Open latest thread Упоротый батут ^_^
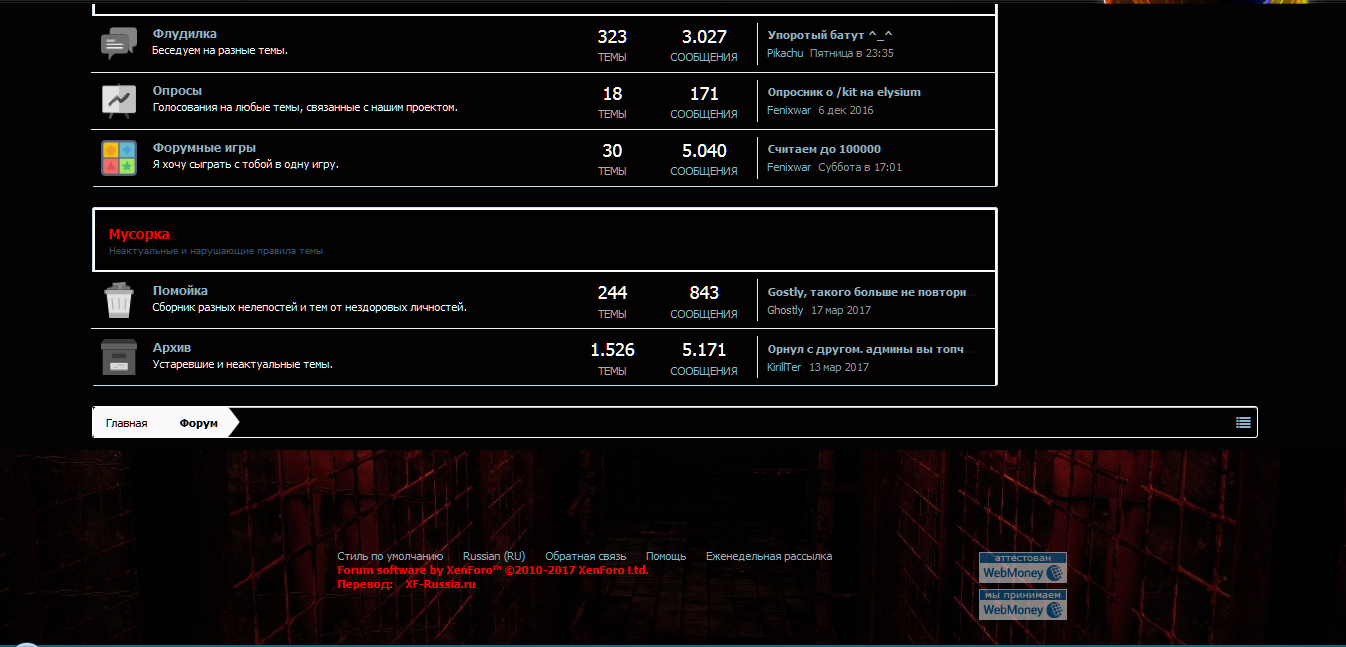Image resolution: width=1346 pixels, height=647 pixels. pos(830,35)
